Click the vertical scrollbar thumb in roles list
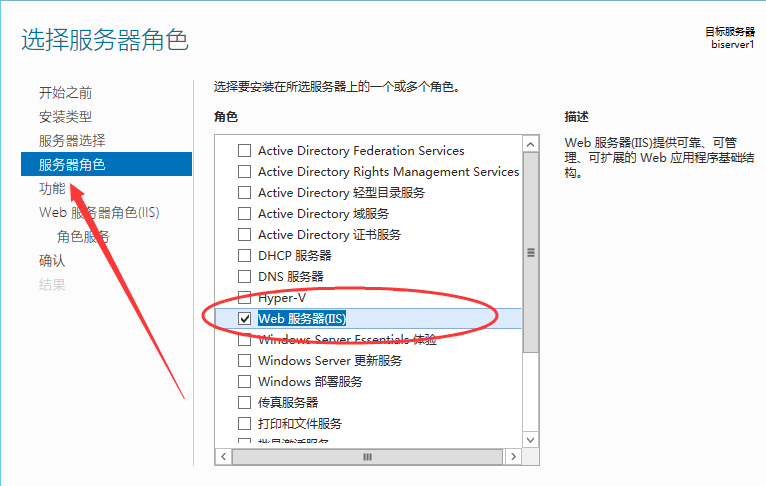Viewport: 766px width, 486px height. (x=531, y=252)
